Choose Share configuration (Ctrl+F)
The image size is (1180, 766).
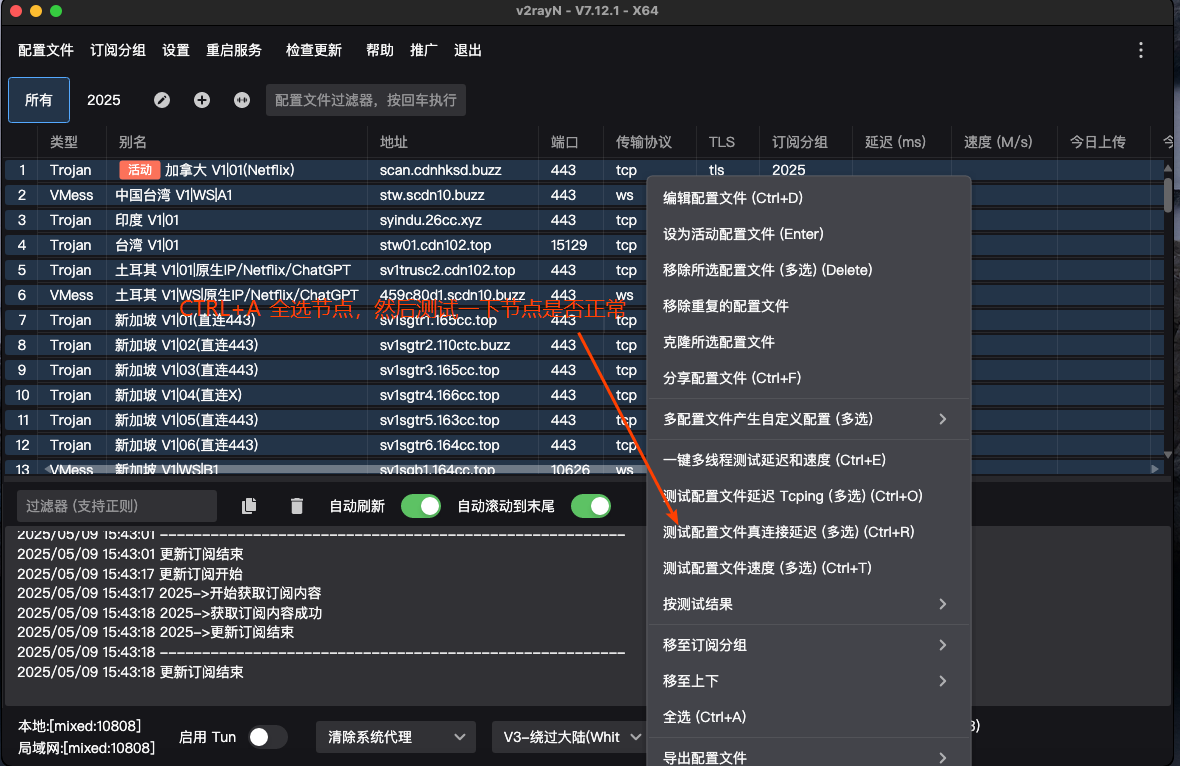click(x=808, y=378)
